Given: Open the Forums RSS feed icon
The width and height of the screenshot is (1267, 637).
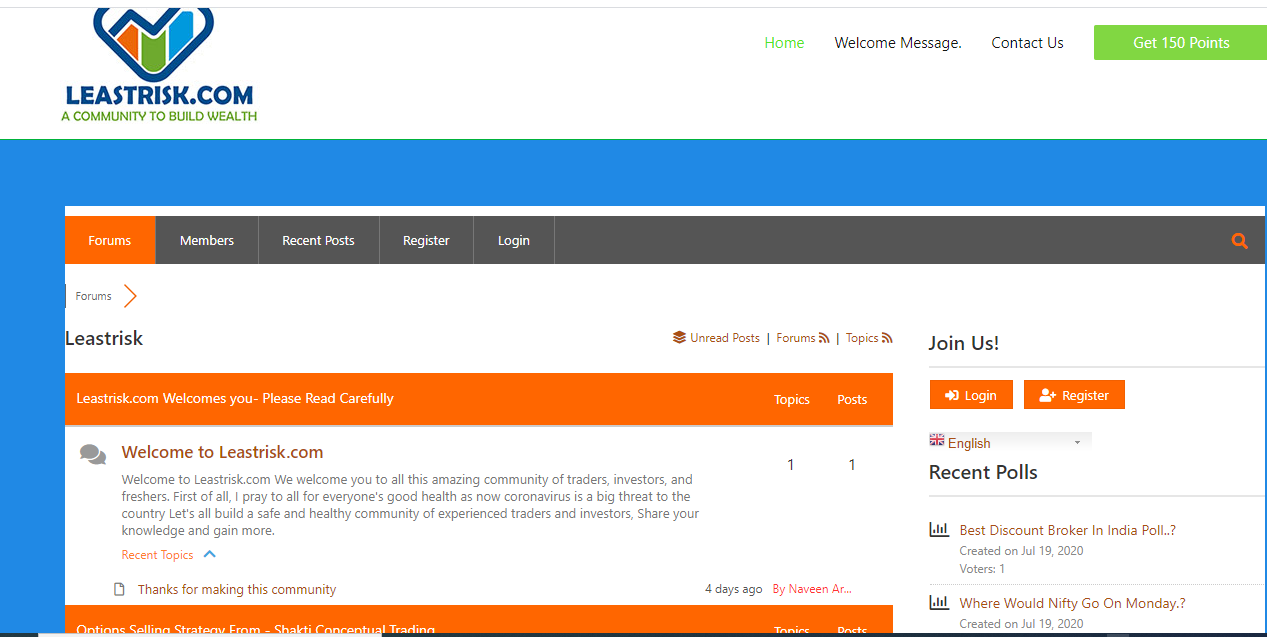Looking at the screenshot, I should pyautogui.click(x=824, y=338).
